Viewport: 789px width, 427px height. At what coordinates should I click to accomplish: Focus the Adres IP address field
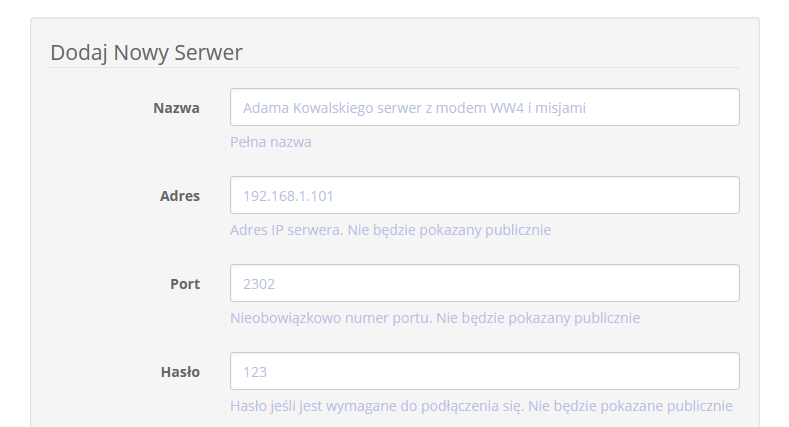click(485, 195)
